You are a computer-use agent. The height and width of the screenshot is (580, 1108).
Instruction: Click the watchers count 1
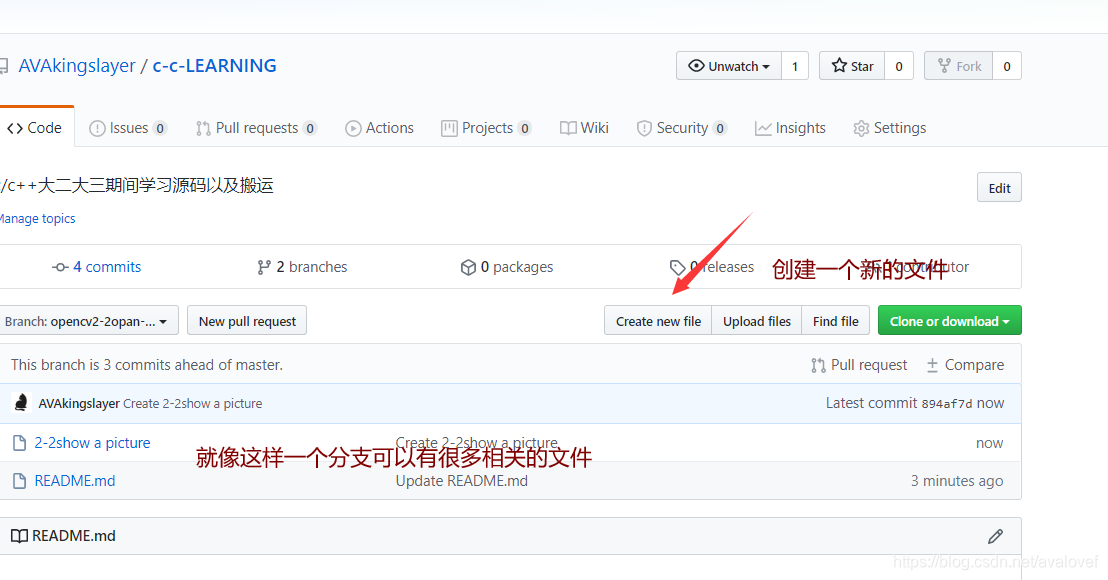(x=795, y=66)
